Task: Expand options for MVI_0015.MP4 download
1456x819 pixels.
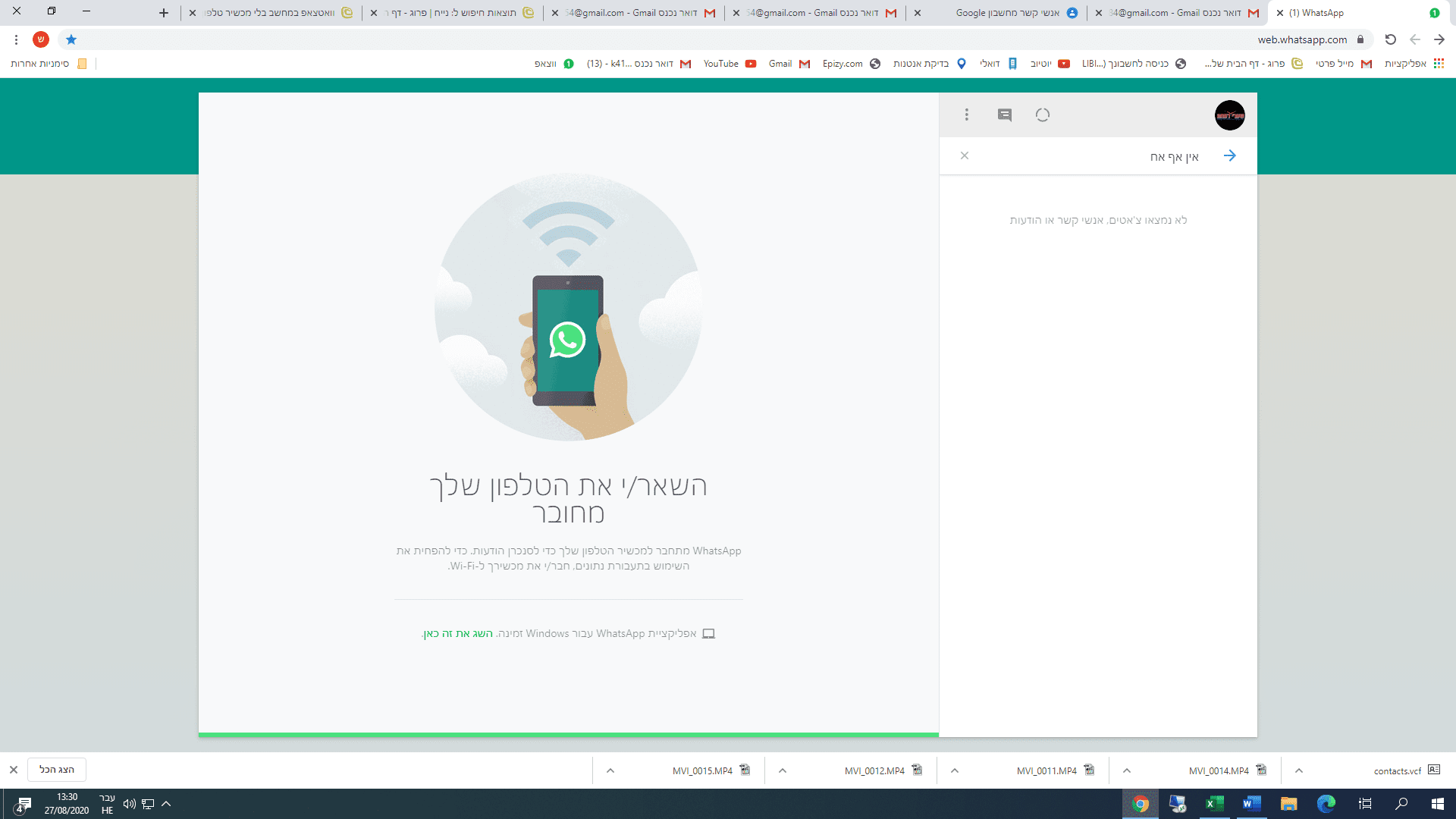Action: [x=610, y=770]
